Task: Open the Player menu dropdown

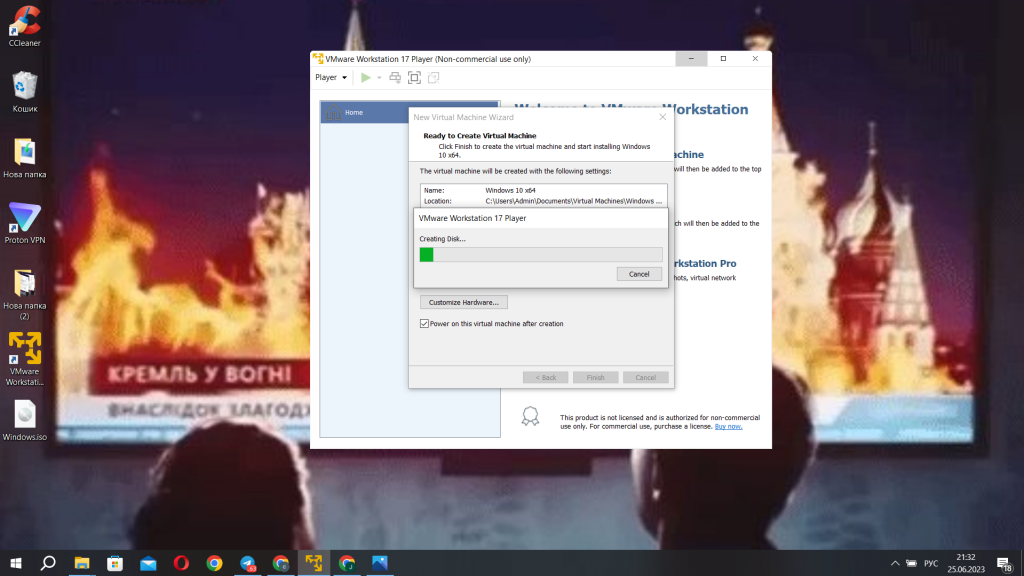Action: [x=330, y=77]
